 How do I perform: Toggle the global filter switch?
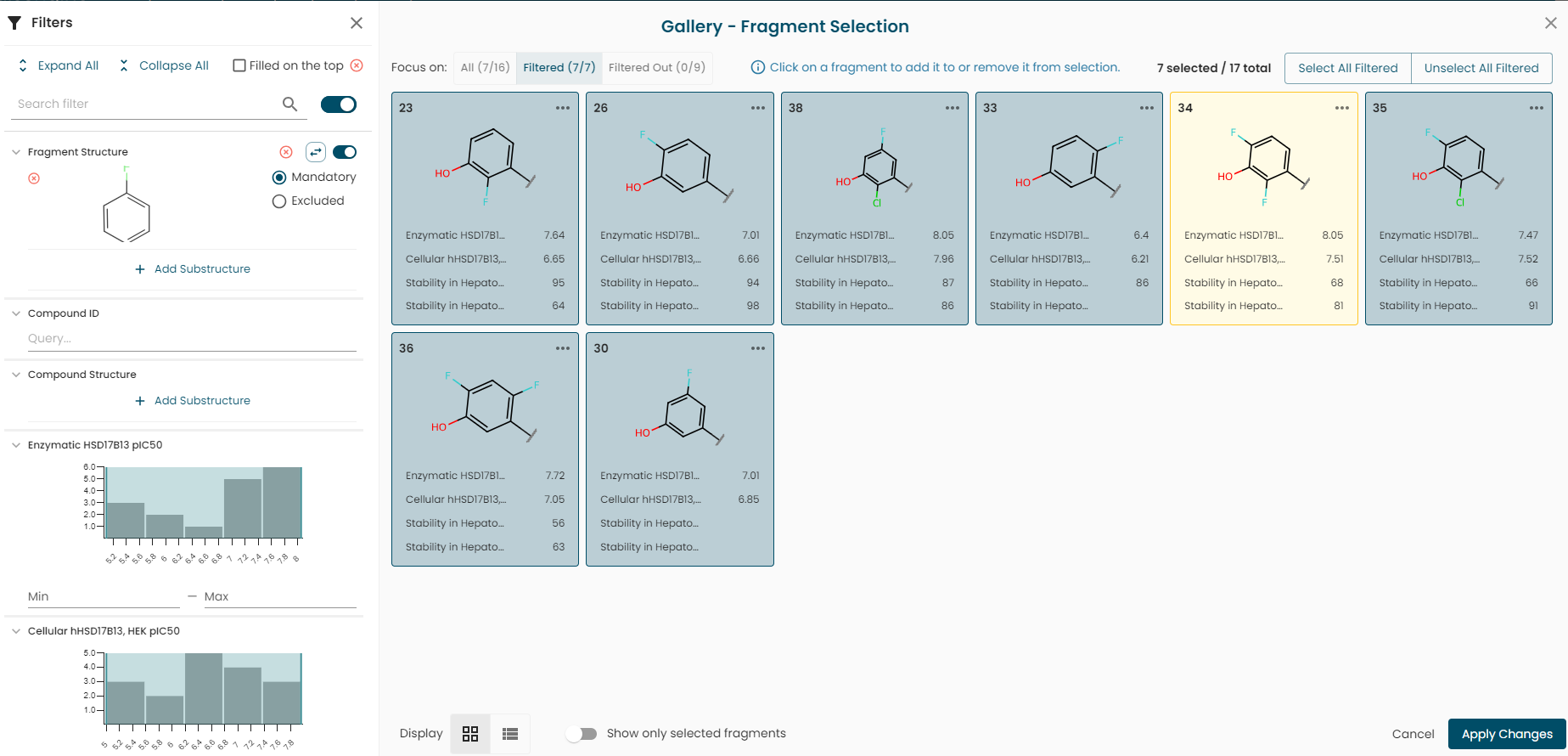[339, 104]
